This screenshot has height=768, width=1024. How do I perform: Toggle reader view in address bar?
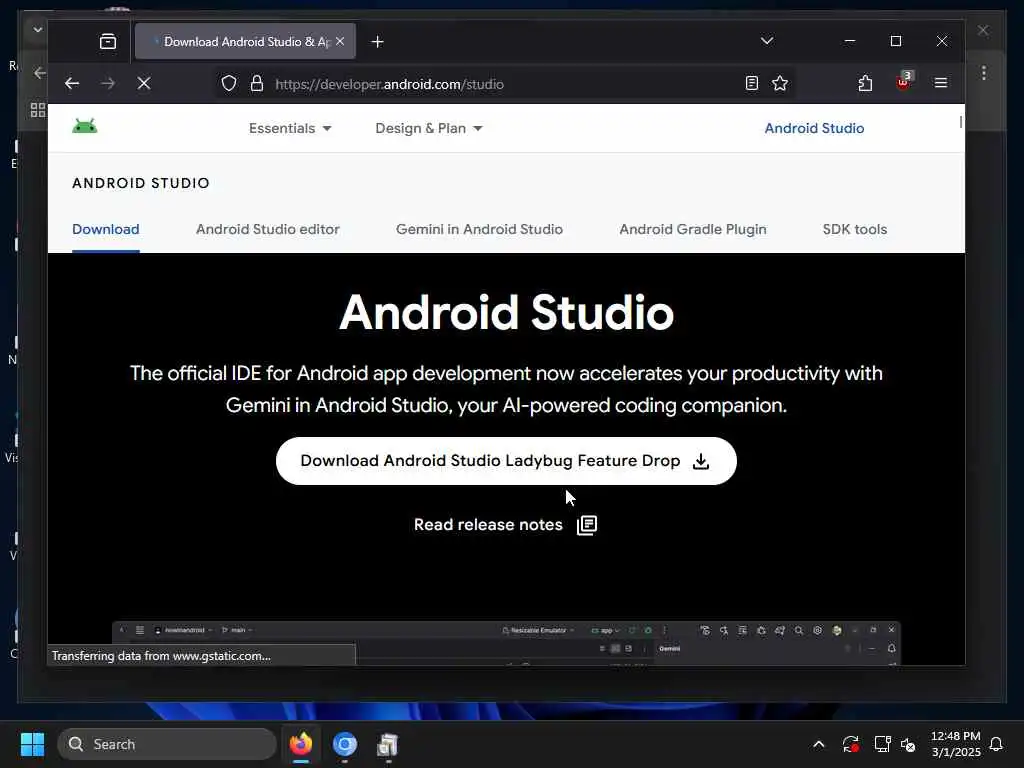(x=752, y=84)
